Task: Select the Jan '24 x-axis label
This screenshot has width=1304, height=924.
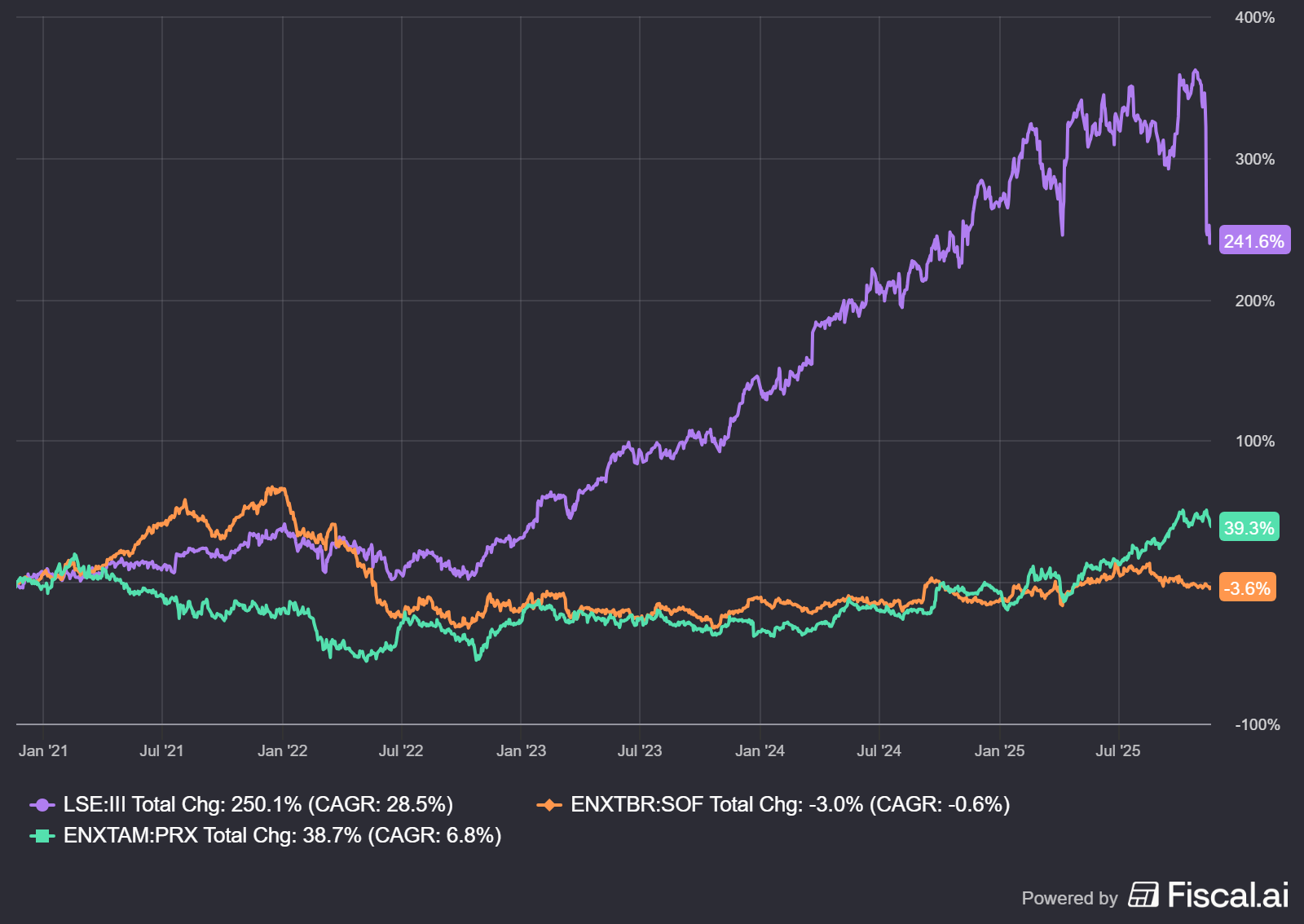Action: pos(760,750)
